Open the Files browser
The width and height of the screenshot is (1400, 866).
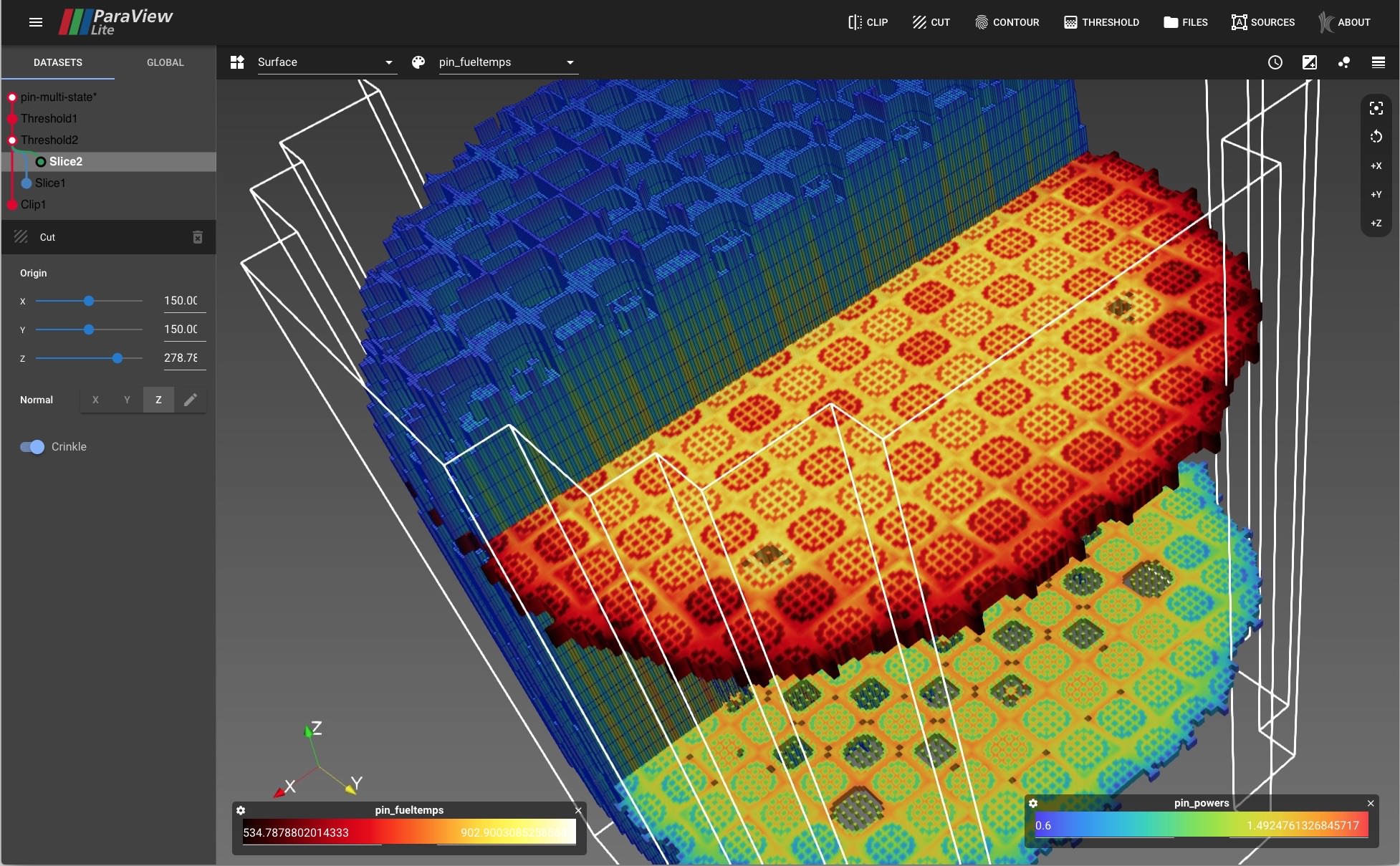pyautogui.click(x=1186, y=22)
